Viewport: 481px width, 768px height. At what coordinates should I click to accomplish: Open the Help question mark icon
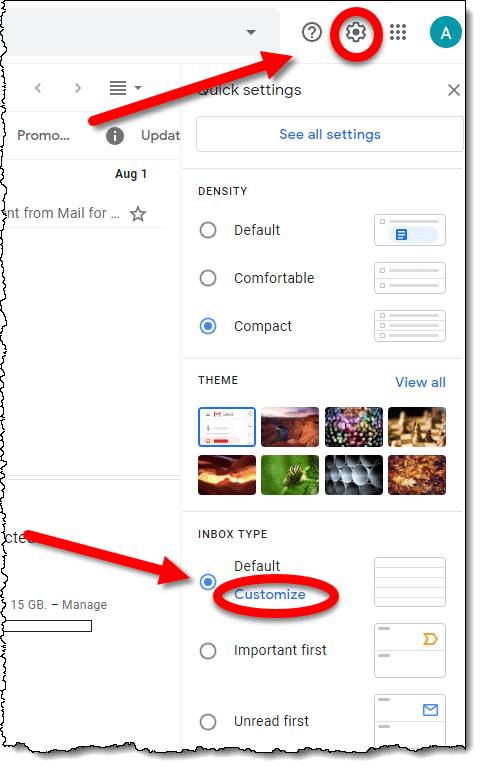click(x=312, y=32)
